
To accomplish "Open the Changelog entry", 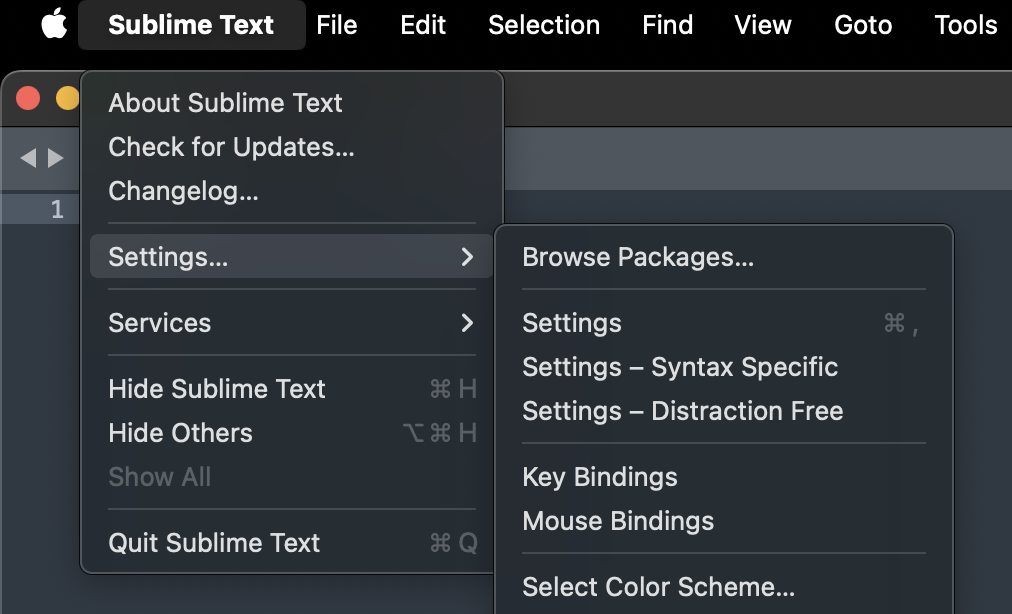I will coord(183,191).
